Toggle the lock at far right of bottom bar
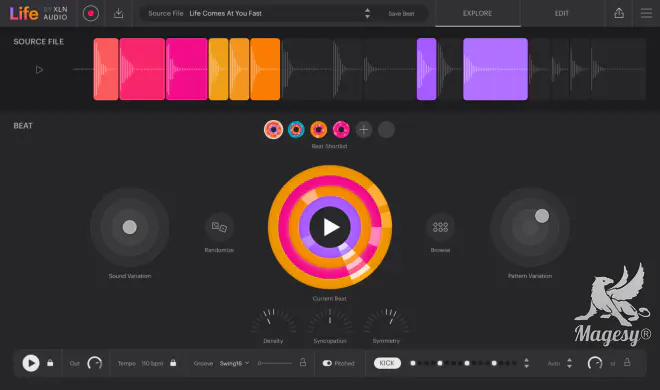Screen dimensions: 660x390 (627, 362)
